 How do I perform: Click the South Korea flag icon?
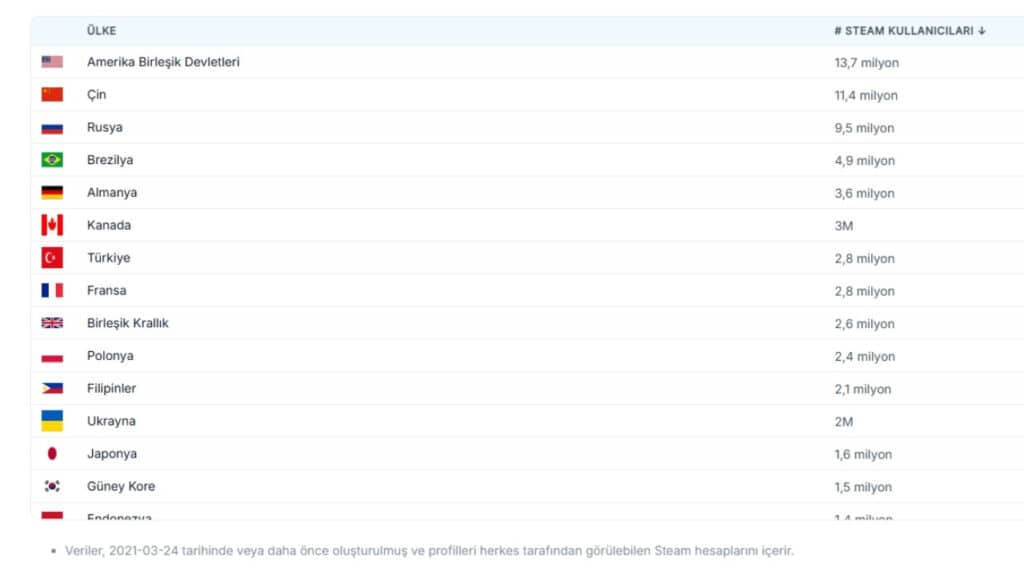(52, 487)
